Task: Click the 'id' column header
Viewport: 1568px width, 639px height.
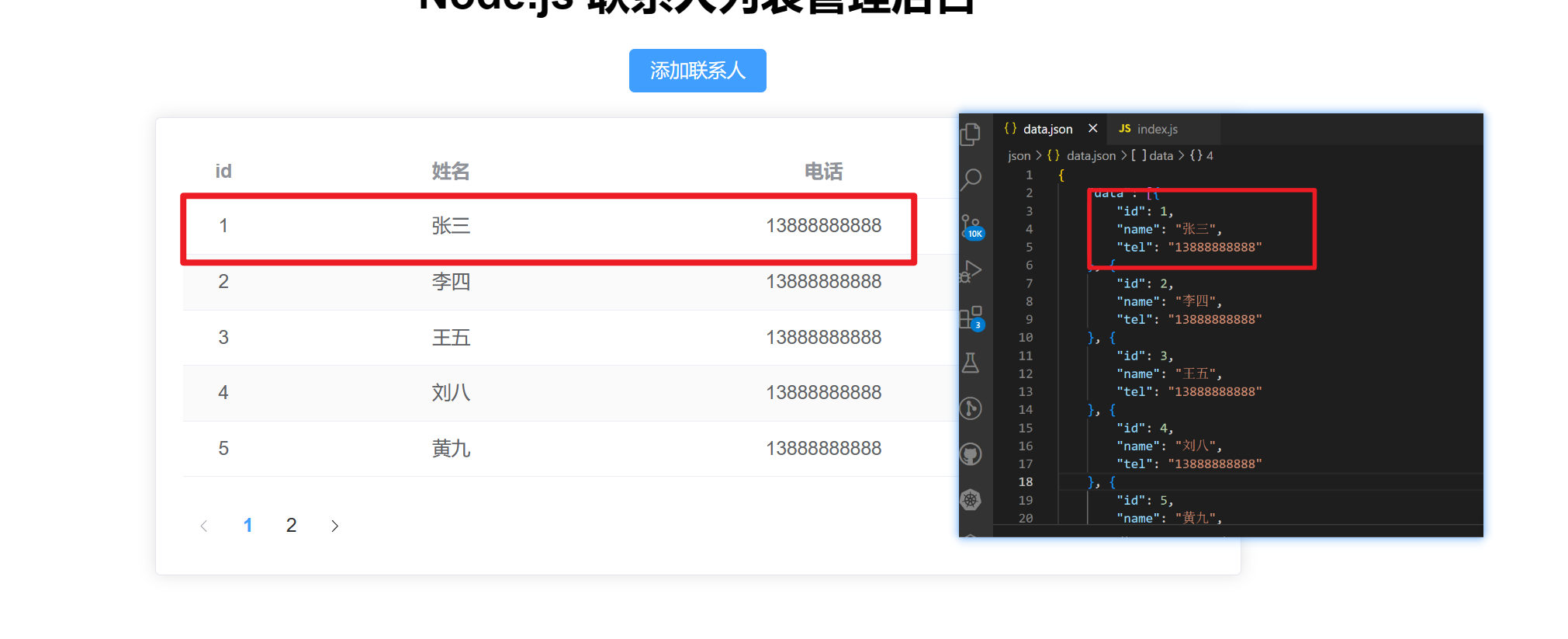Action: pos(223,171)
